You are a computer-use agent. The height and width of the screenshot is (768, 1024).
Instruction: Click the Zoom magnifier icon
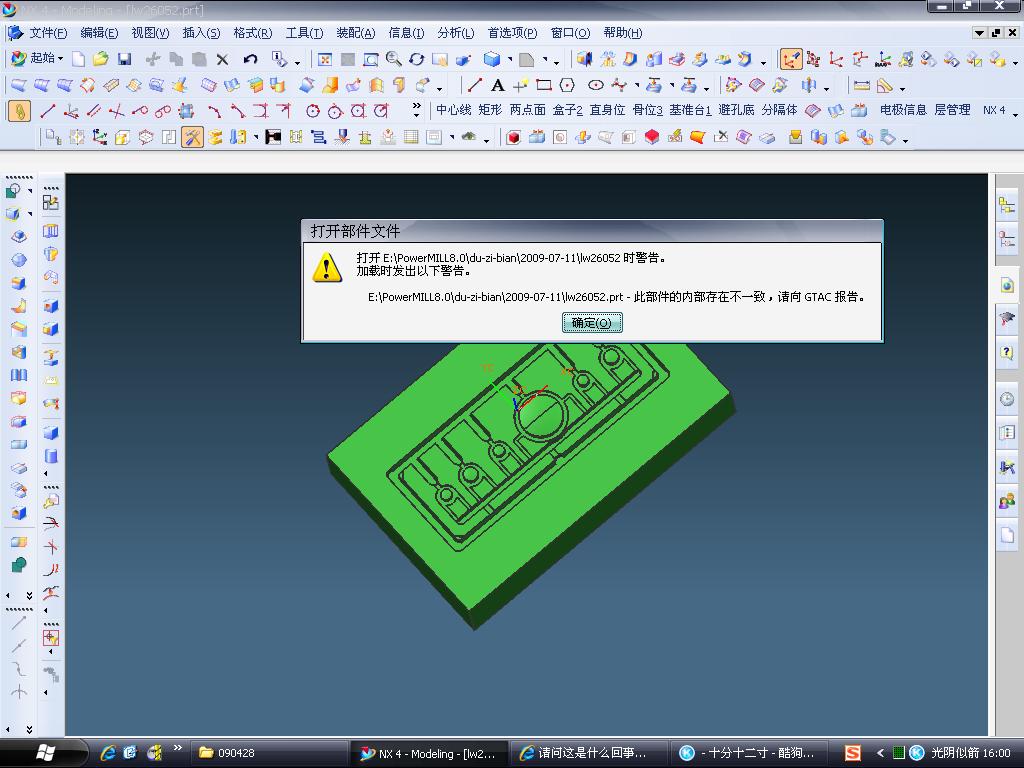394,59
